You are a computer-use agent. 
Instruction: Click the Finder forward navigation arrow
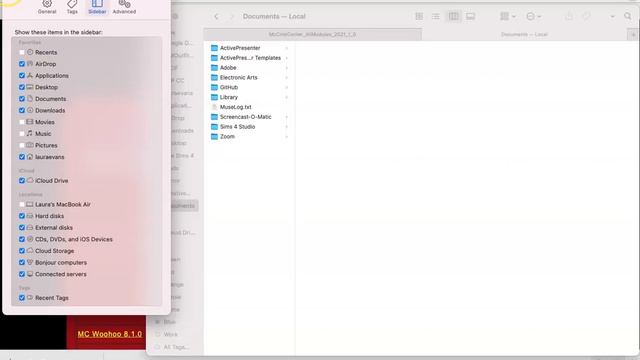[x=231, y=16]
